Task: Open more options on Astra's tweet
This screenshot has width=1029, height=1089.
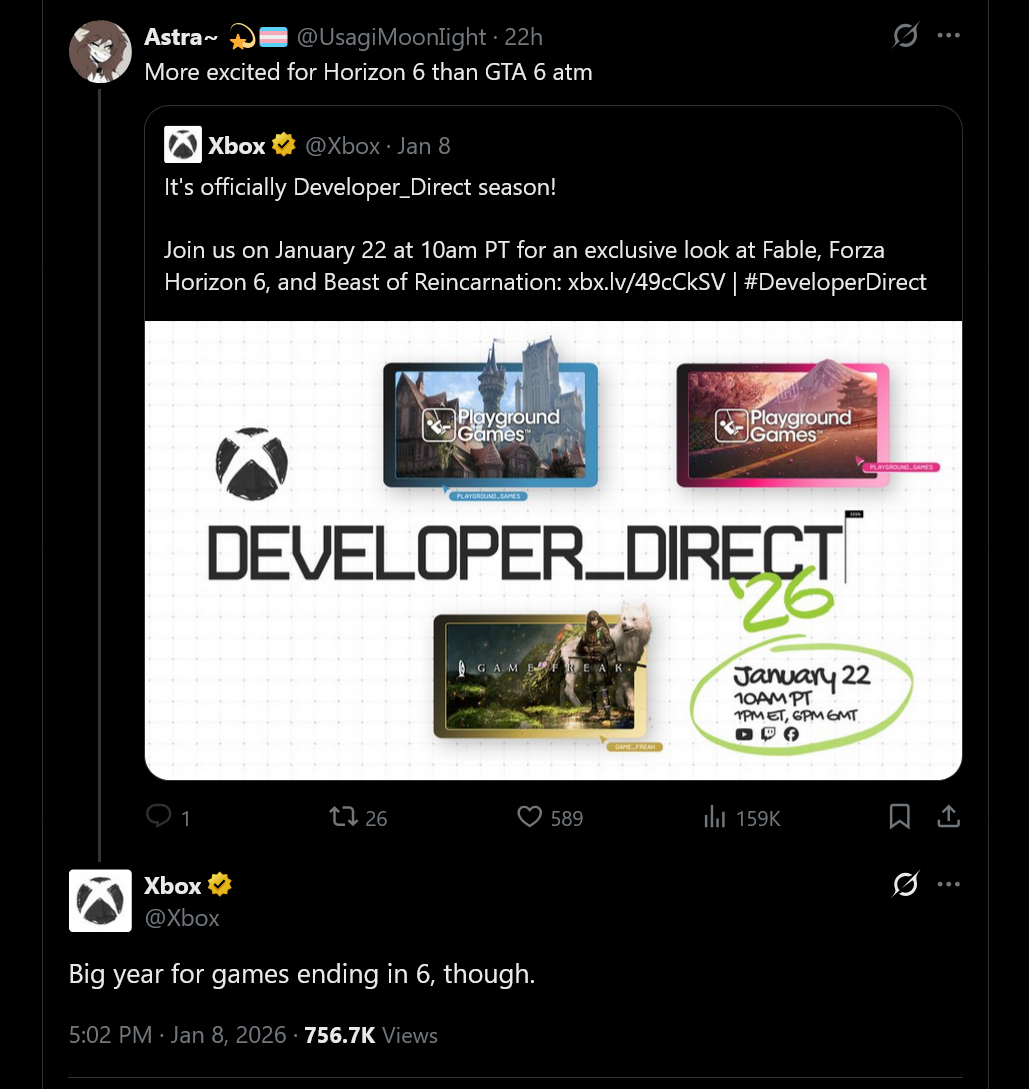Action: (x=948, y=35)
